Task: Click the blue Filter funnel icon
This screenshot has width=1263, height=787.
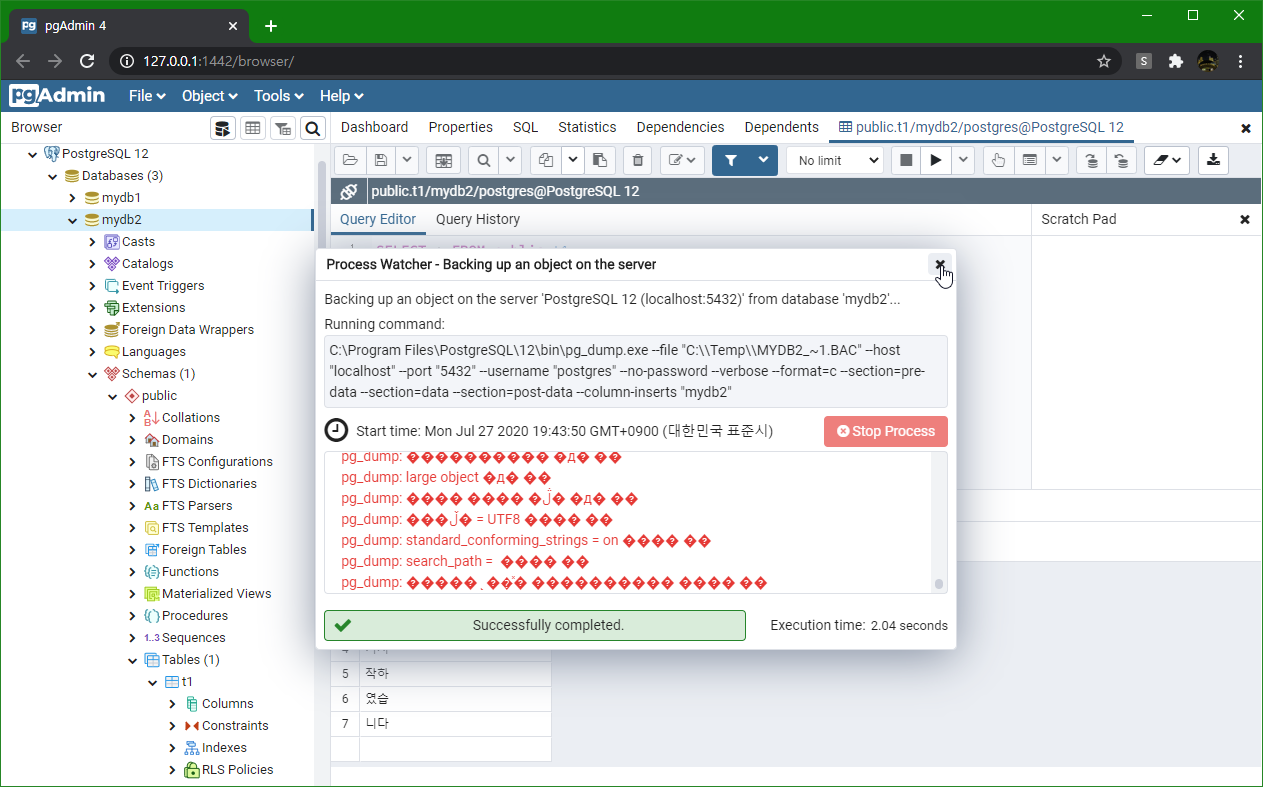Action: coord(731,160)
